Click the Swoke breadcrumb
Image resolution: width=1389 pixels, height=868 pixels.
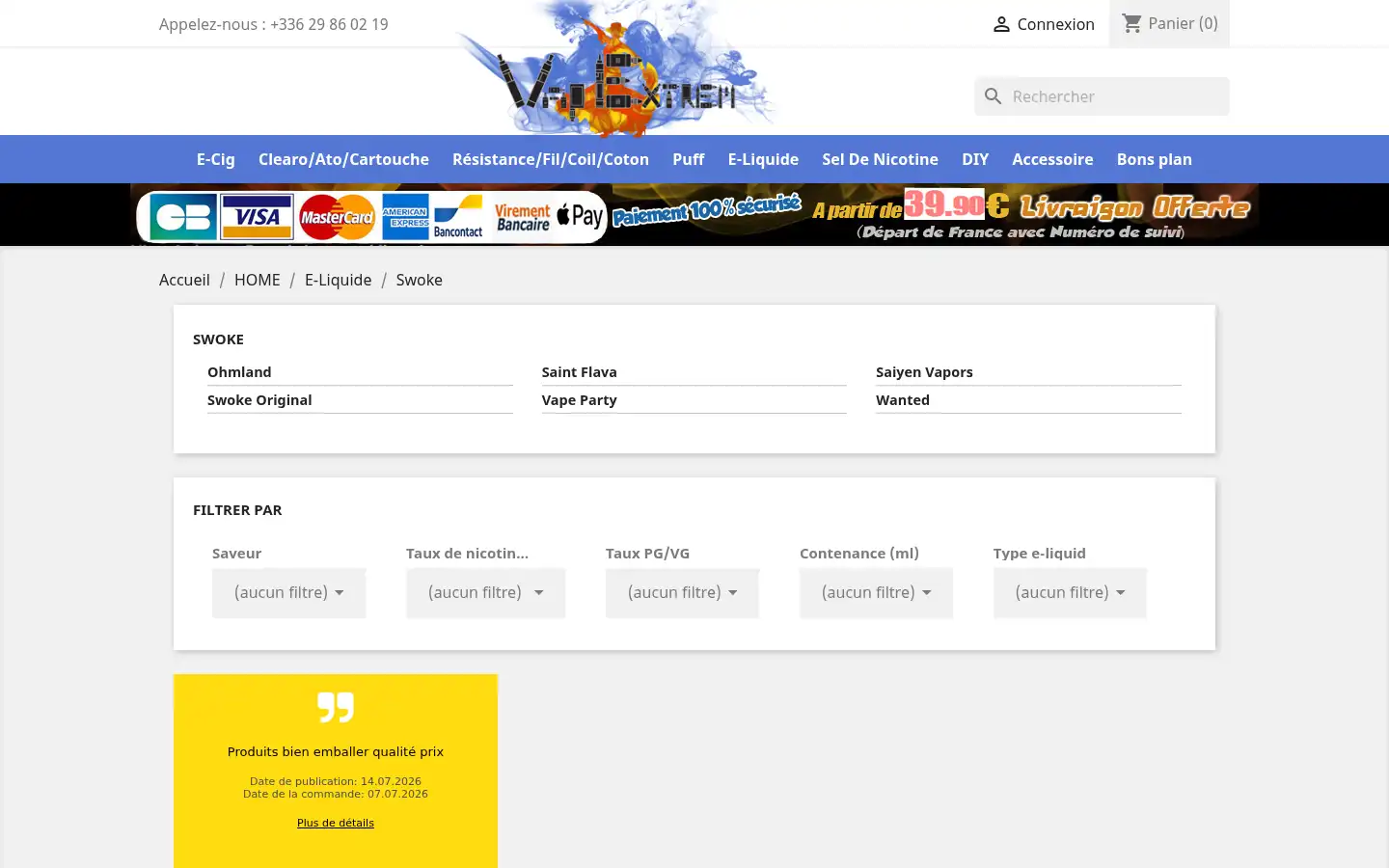click(x=419, y=280)
